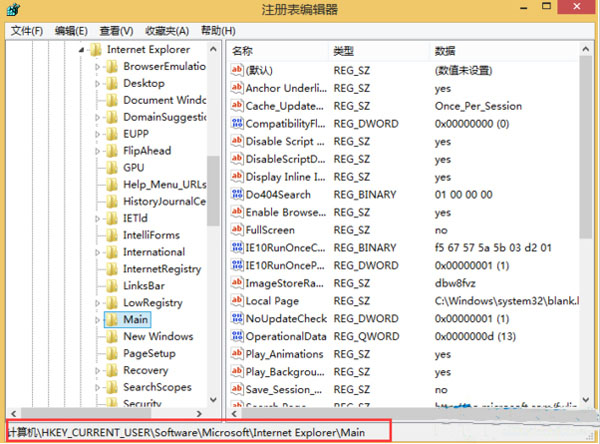Image resolution: width=600 pixels, height=444 pixels.
Task: Collapse the Internet Explorer tree node
Action: pyautogui.click(x=81, y=50)
